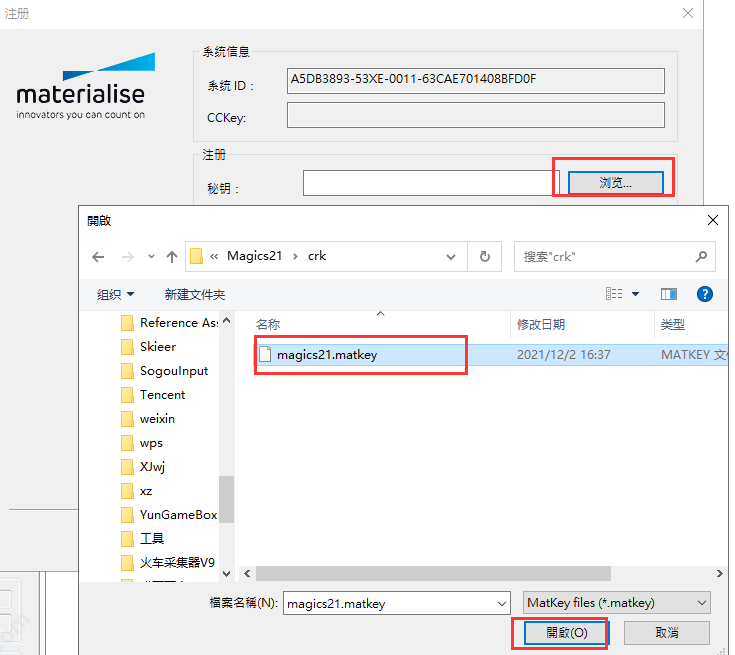735x655 pixels.
Task: Select the YunGameBox folder
Action: 169,515
